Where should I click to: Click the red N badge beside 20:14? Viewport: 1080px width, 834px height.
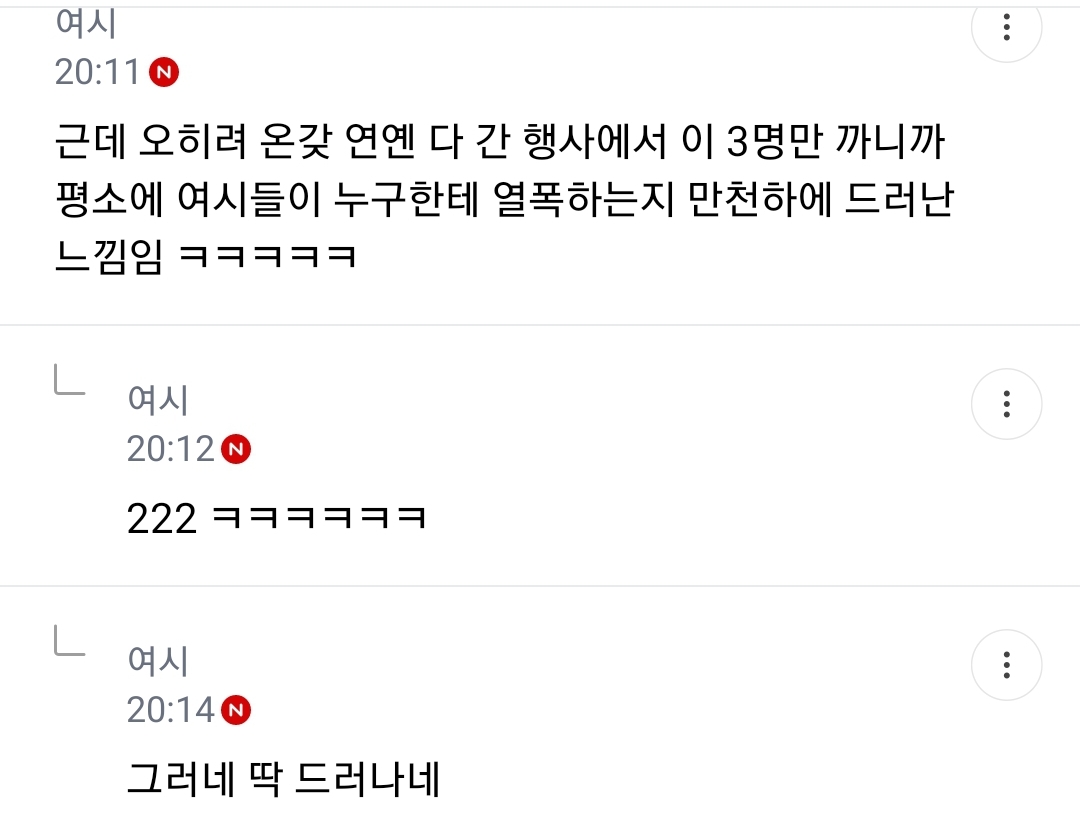236,710
